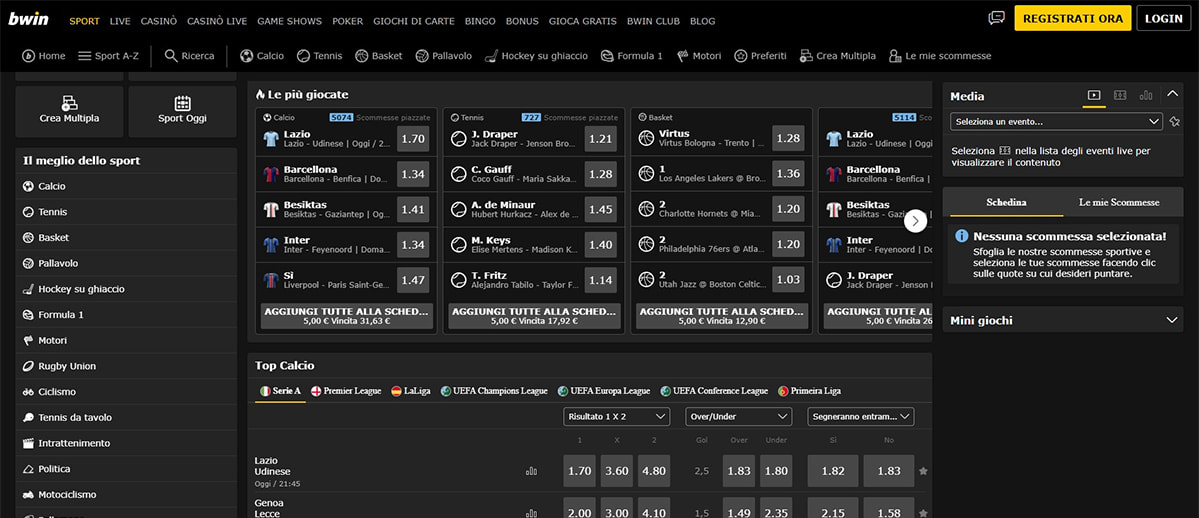This screenshot has height=518, width=1199.
Task: Open Sport A-Z menu
Action: point(109,56)
